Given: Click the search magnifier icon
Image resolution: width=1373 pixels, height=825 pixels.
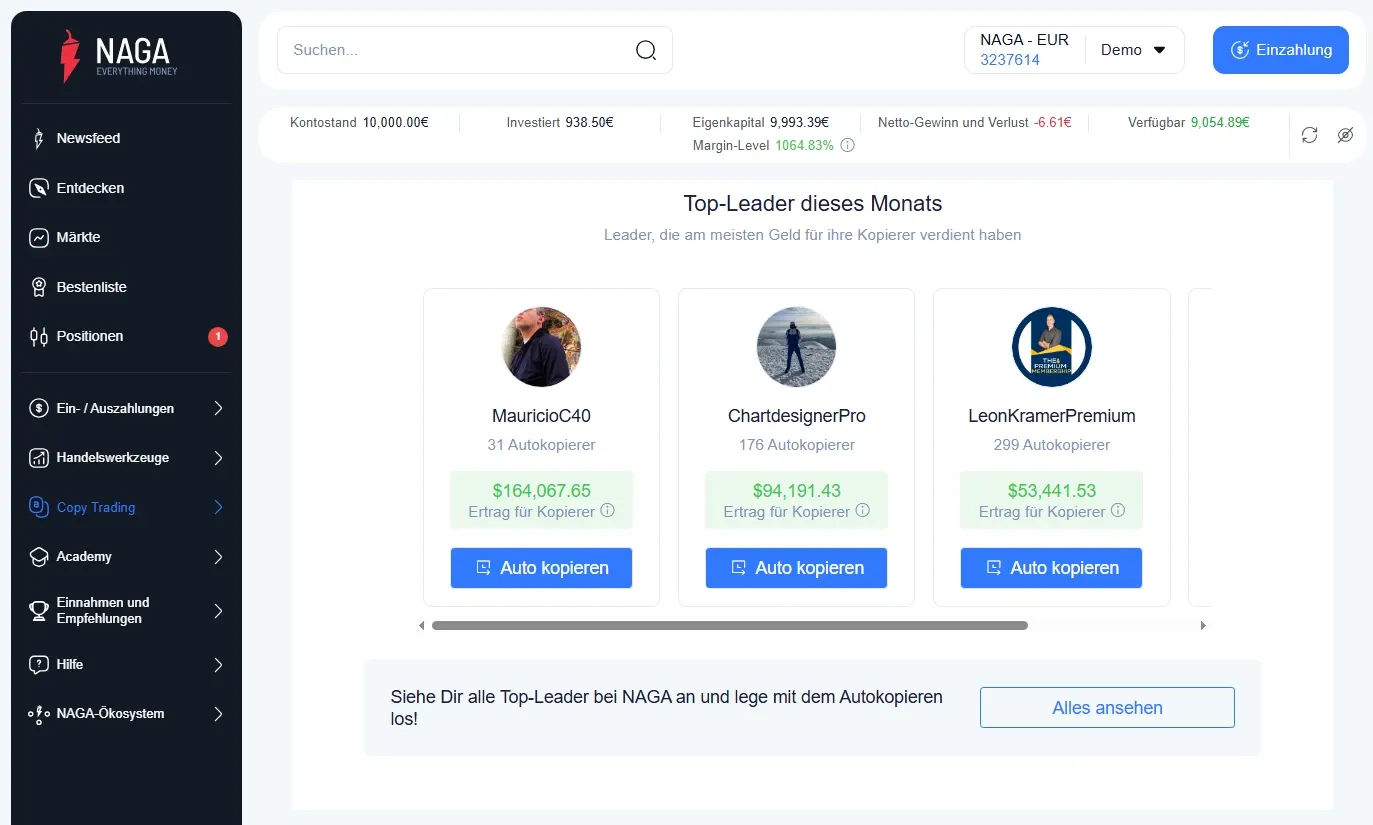Looking at the screenshot, I should (646, 50).
